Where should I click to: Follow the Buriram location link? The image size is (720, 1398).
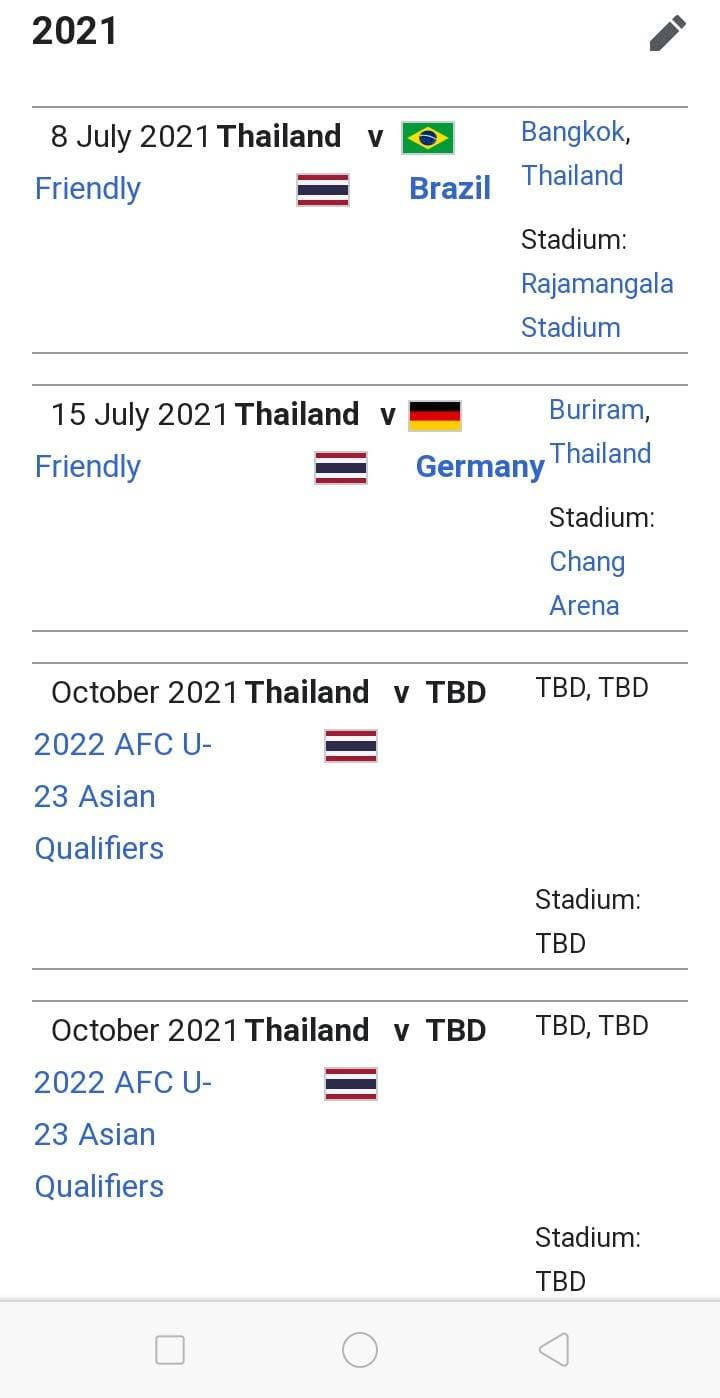[597, 410]
